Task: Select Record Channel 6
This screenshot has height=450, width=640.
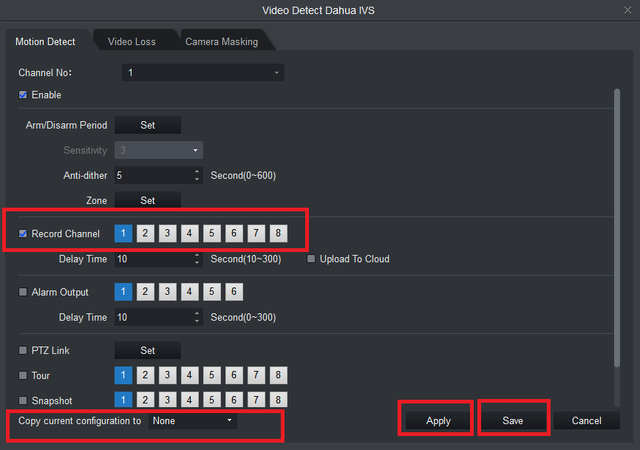Action: [234, 233]
